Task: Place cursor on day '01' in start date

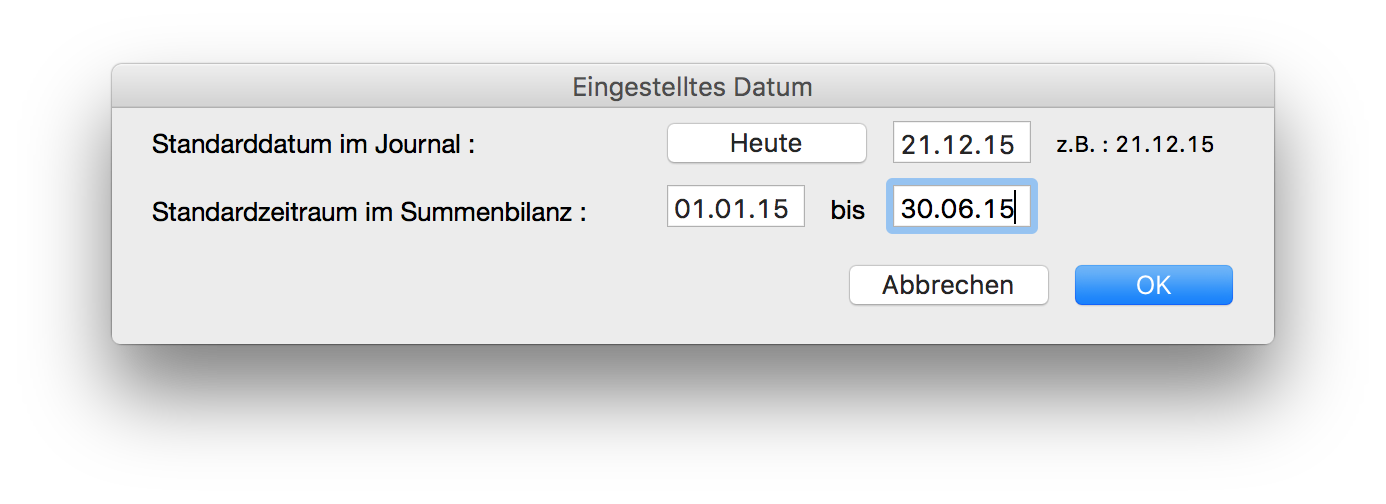Action: pos(689,209)
